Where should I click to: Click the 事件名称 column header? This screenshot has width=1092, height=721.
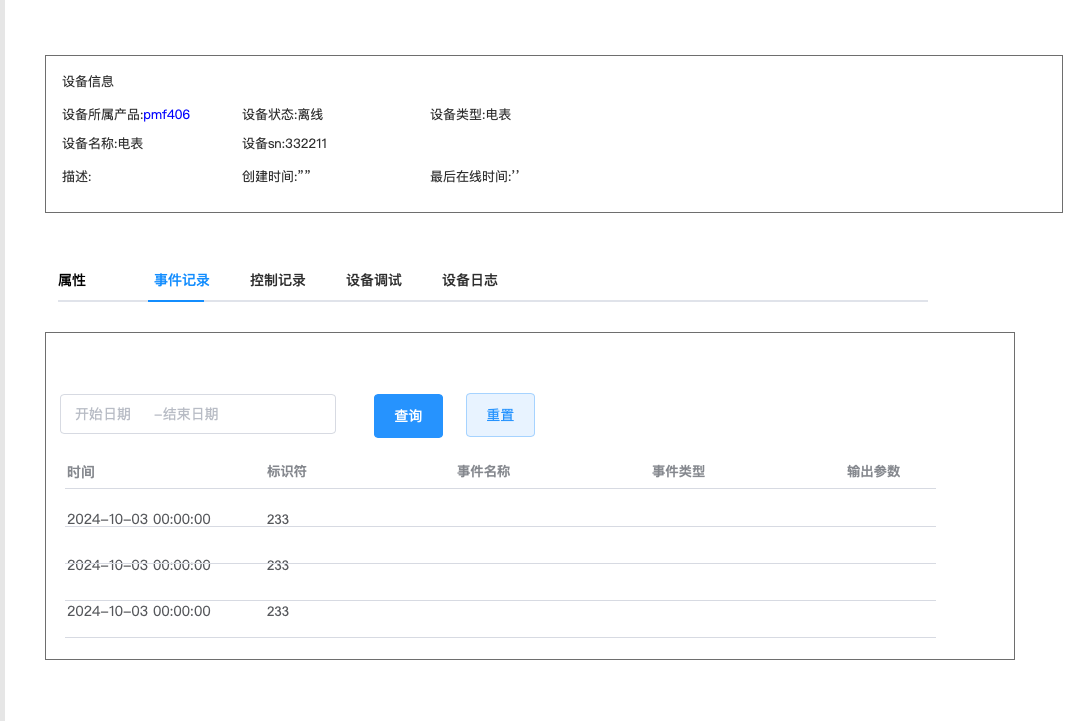[x=483, y=472]
